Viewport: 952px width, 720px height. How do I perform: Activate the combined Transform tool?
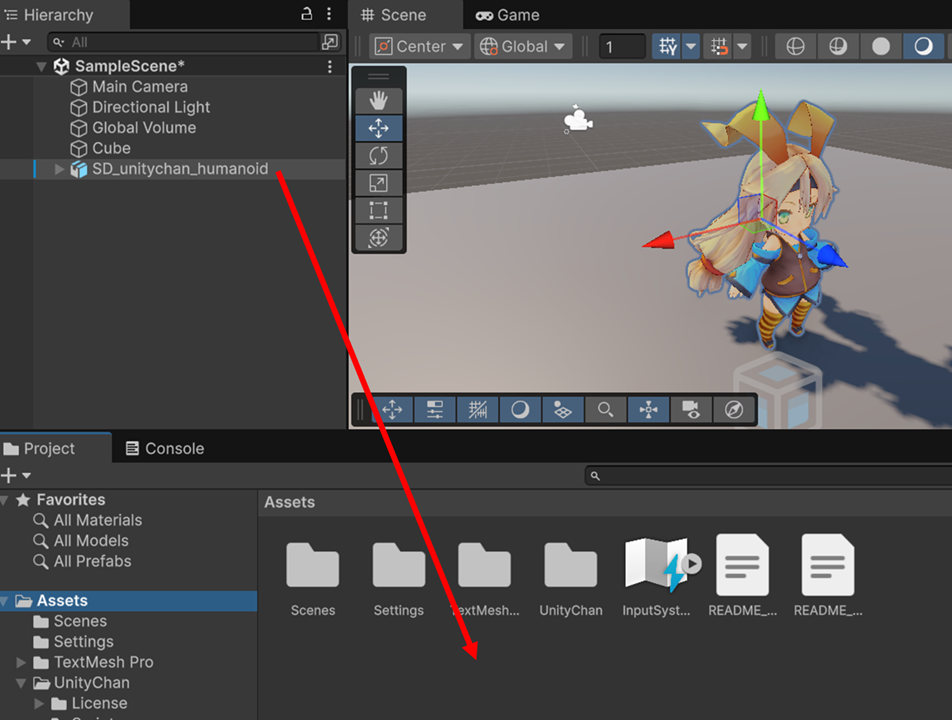coord(379,238)
